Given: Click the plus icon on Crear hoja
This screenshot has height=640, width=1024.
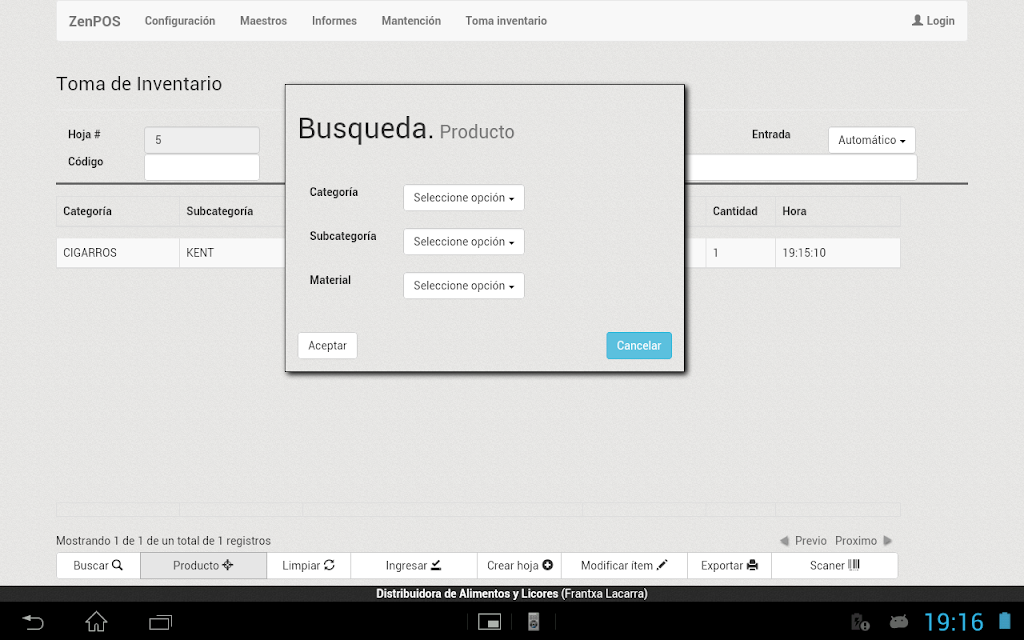Looking at the screenshot, I should [x=547, y=565].
